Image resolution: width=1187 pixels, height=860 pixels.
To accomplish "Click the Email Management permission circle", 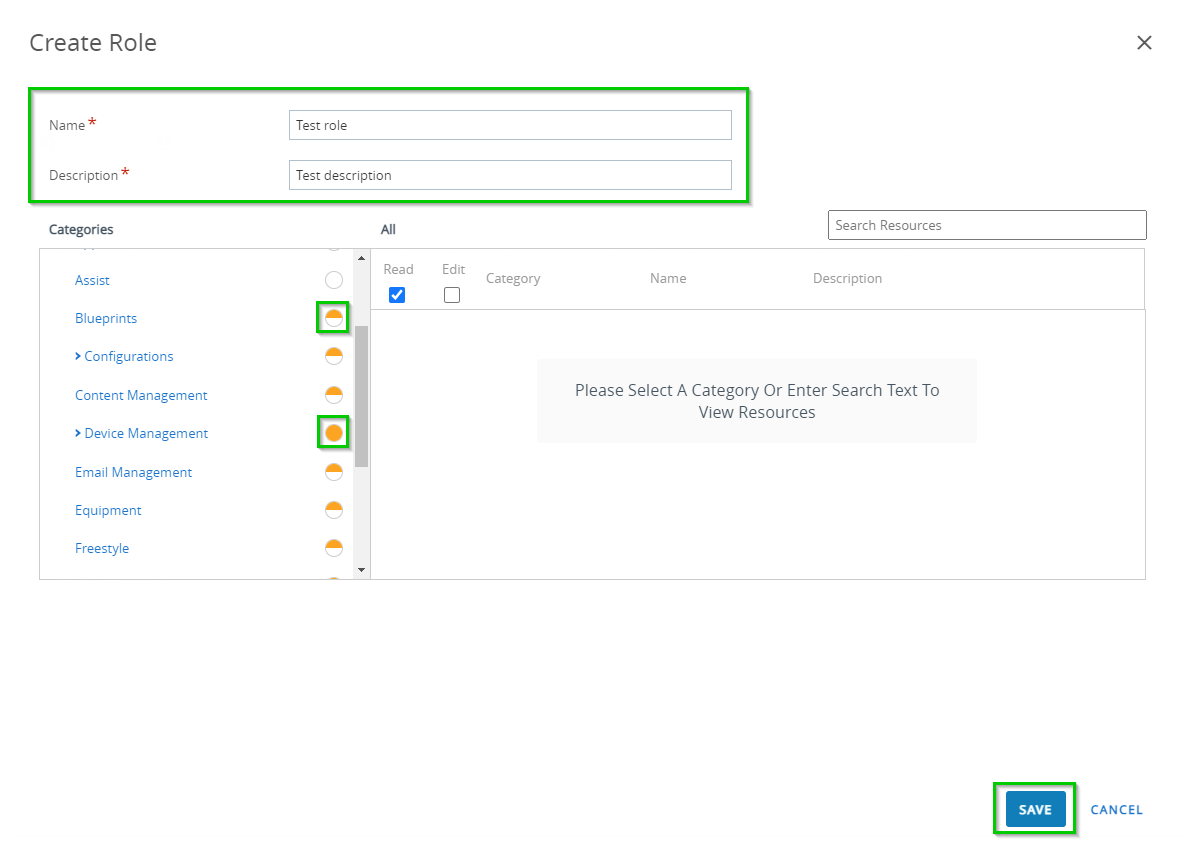I will point(334,470).
